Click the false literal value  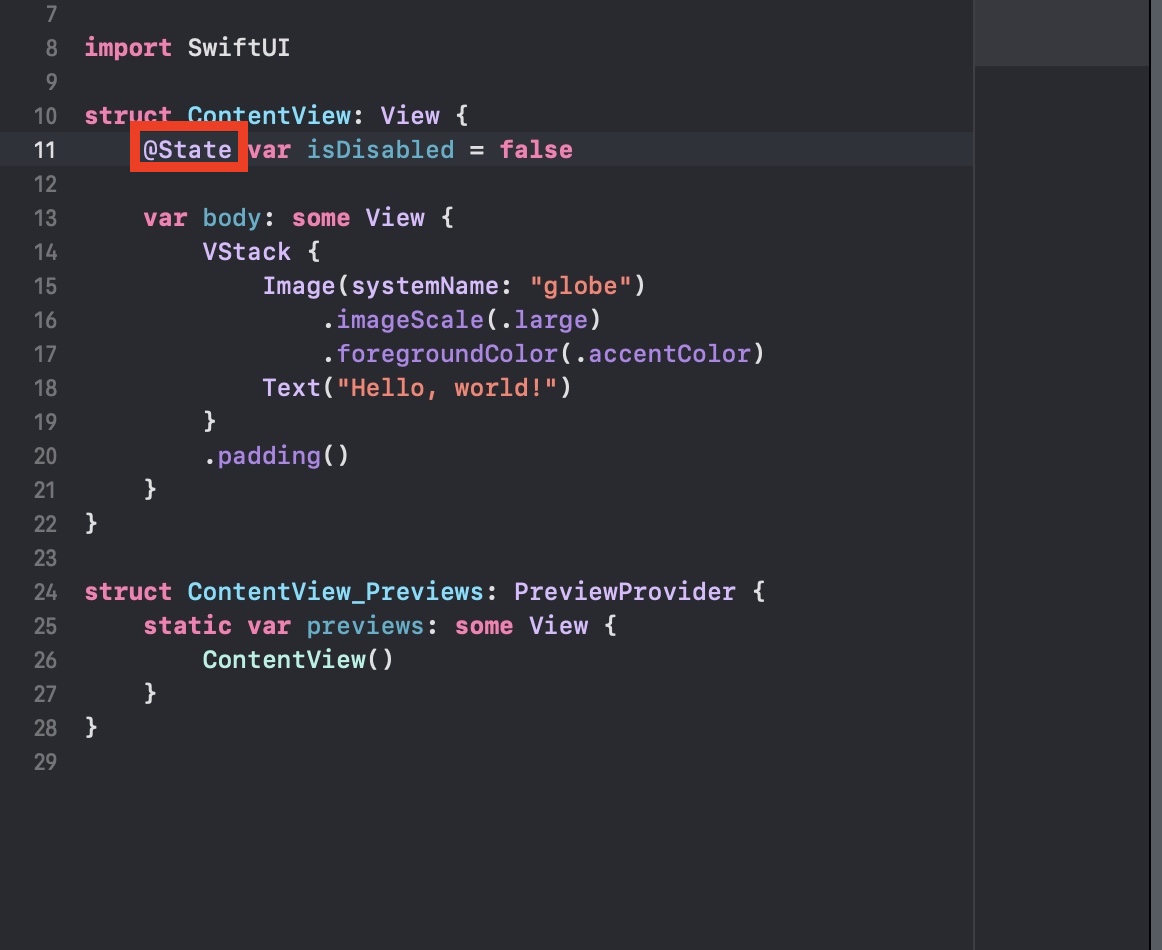click(x=536, y=150)
